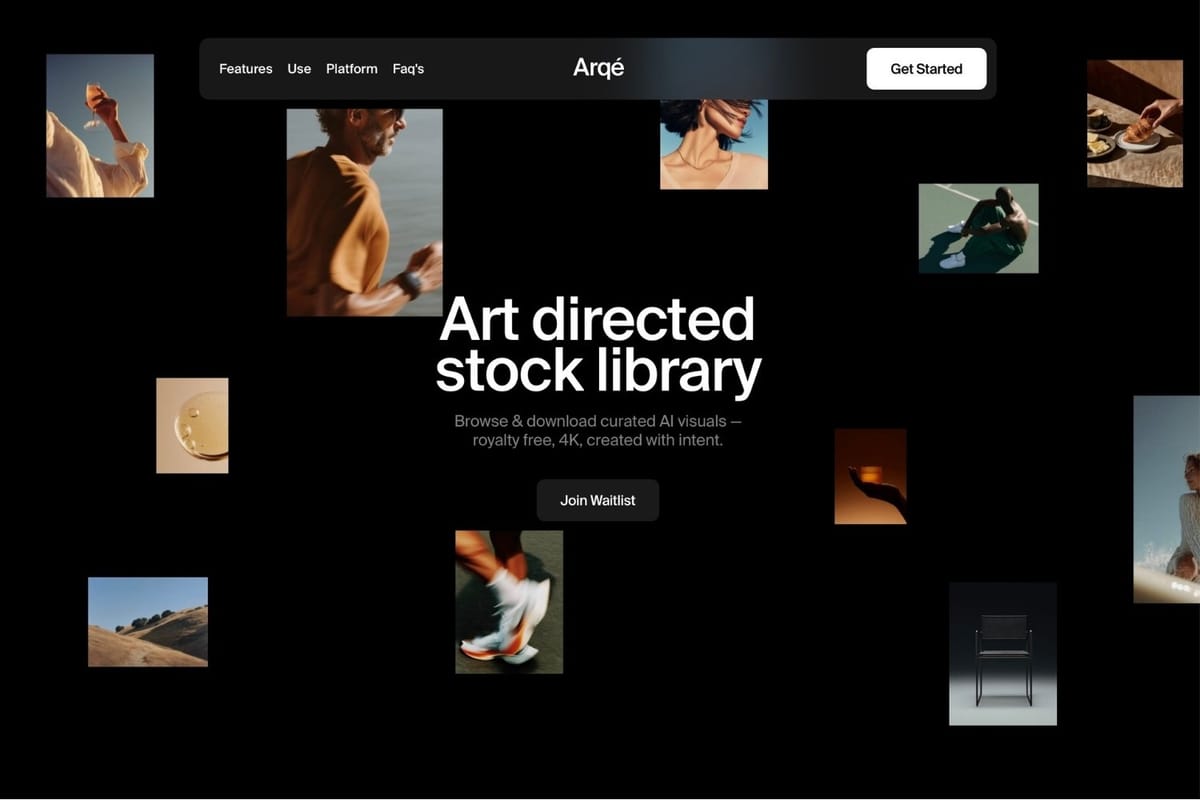Click the Arqé logo

coord(598,68)
